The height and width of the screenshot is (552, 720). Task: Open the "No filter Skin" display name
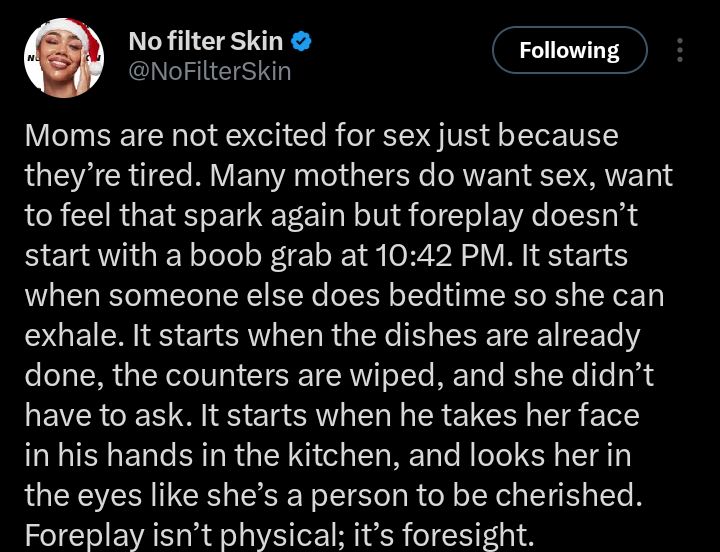206,42
